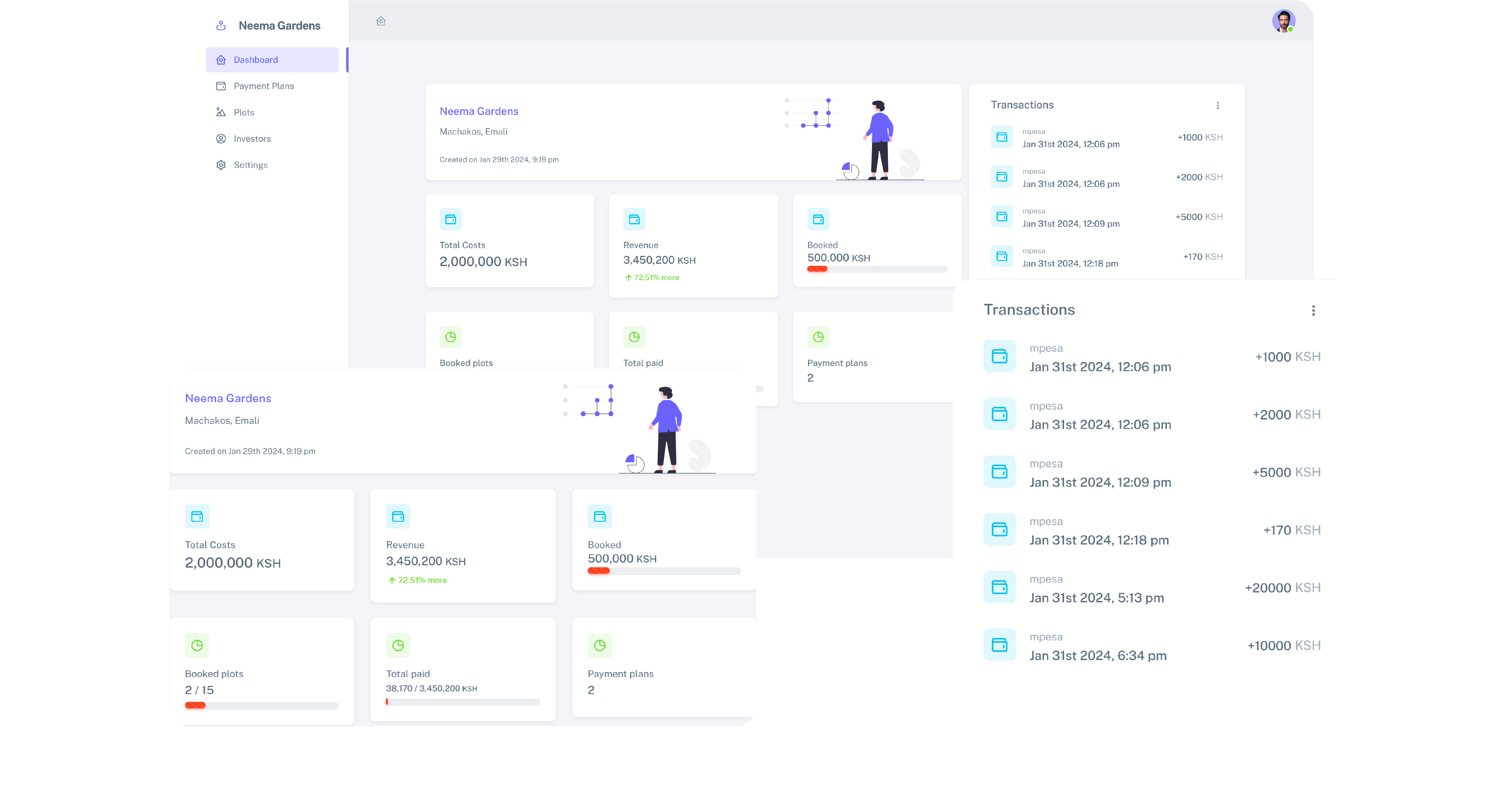
Task: Click the 72.51% more revenue indicator
Action: point(417,580)
